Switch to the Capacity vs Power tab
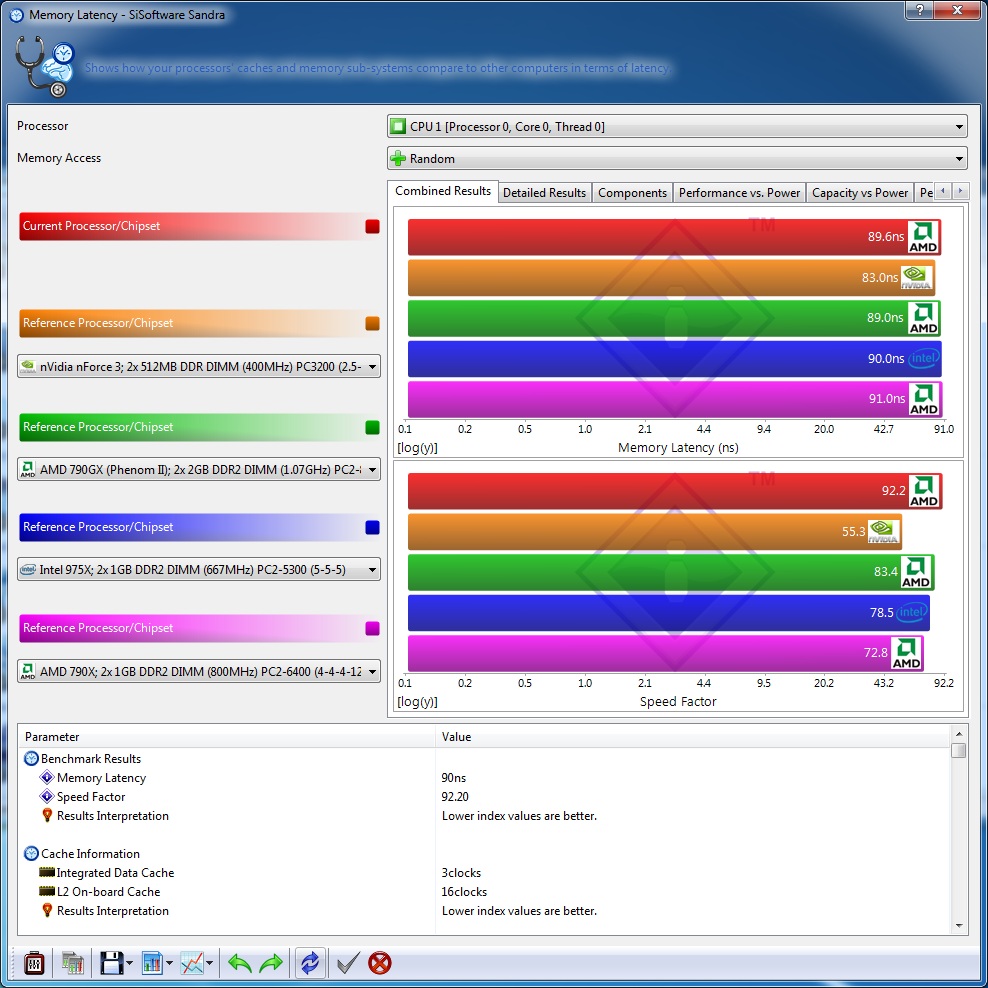The height and width of the screenshot is (988, 988). point(859,193)
